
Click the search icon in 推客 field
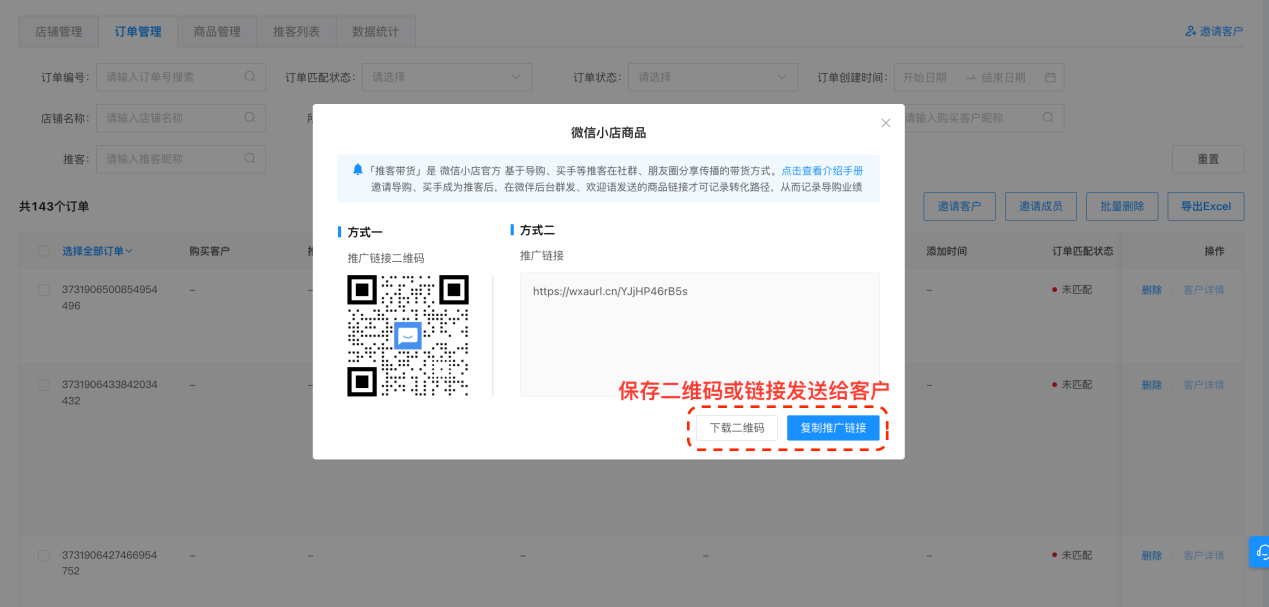tap(250, 158)
